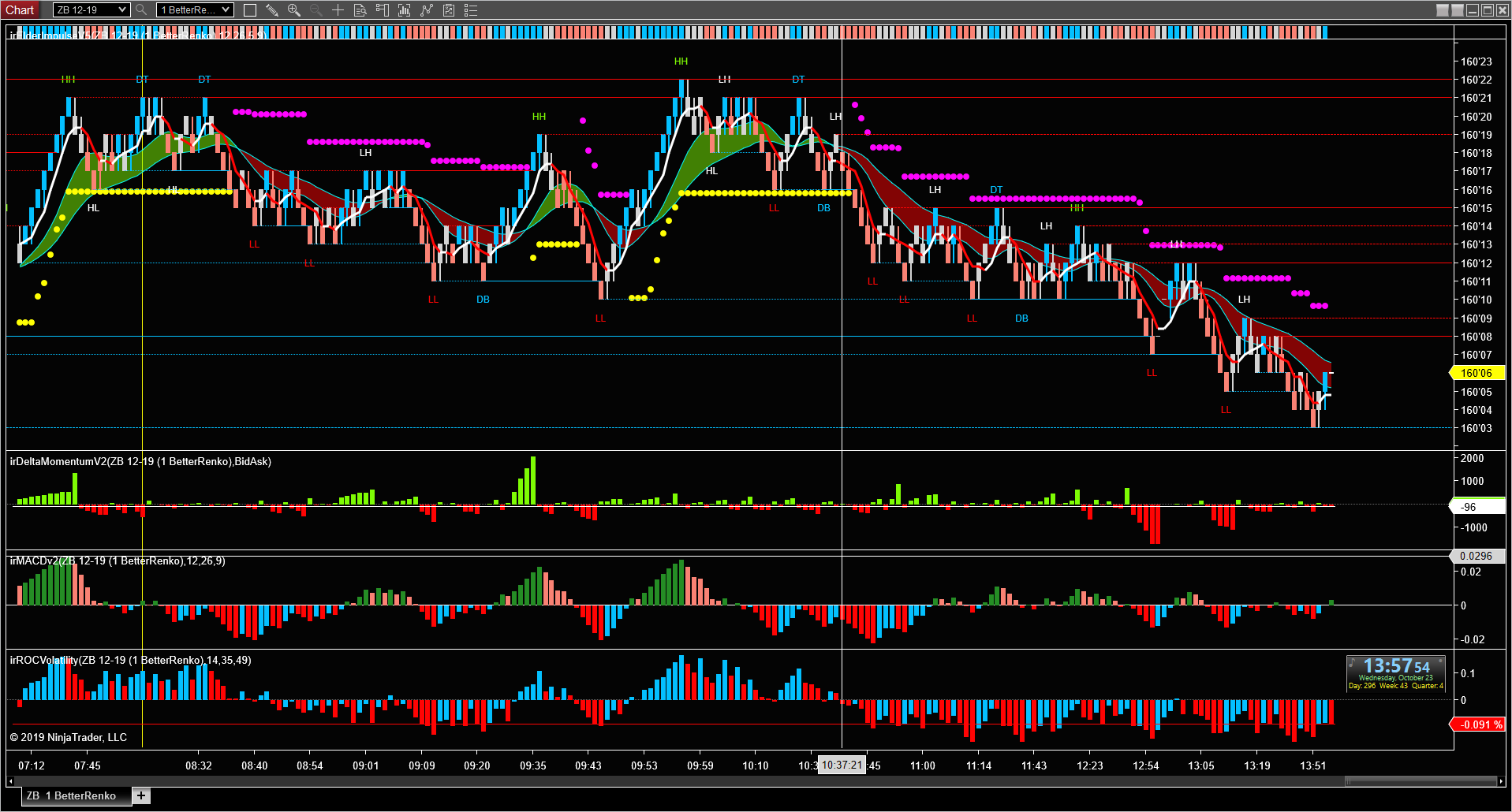Viewport: 1512px width, 812px height.
Task: Click the 12:54 time axis label
Action: pyautogui.click(x=1146, y=765)
